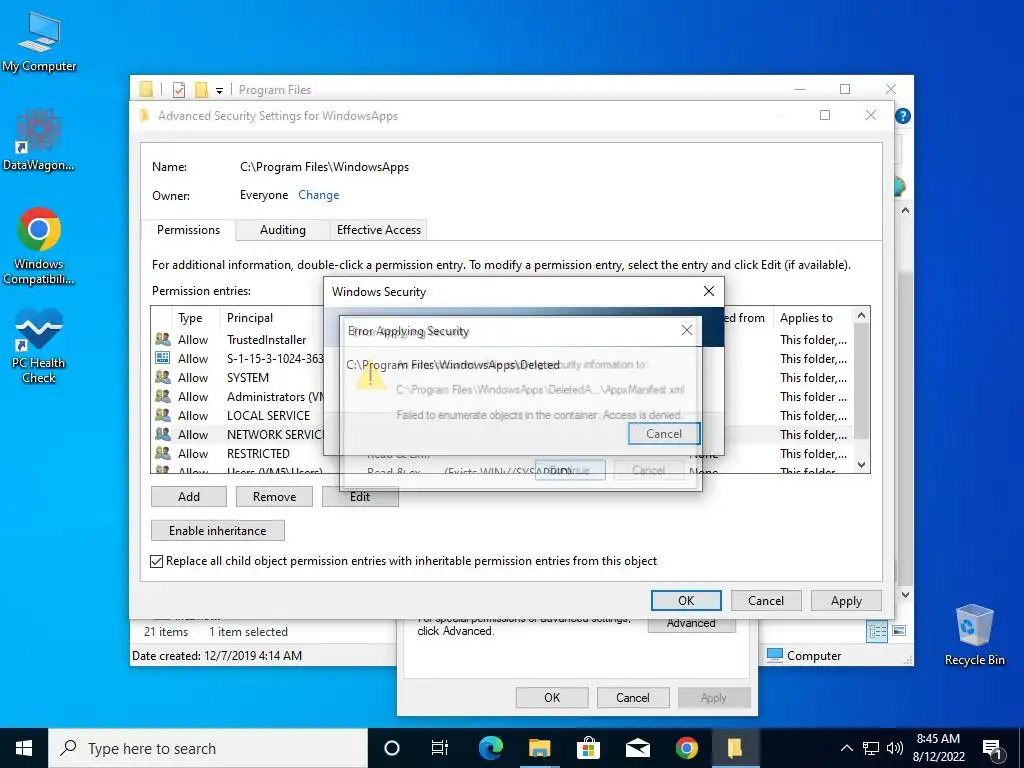Open the Recycle Bin on desktop
This screenshot has width=1024, height=768.
974,635
